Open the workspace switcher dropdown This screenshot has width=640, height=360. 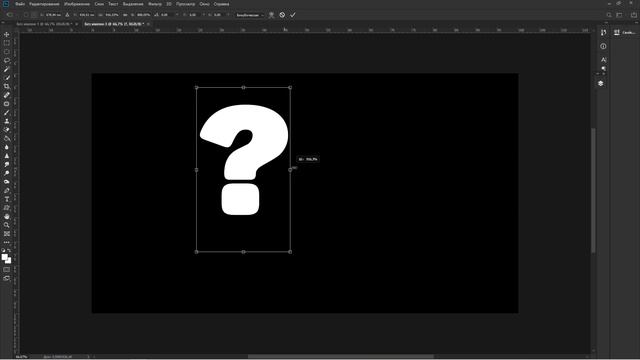pyautogui.click(x=620, y=15)
